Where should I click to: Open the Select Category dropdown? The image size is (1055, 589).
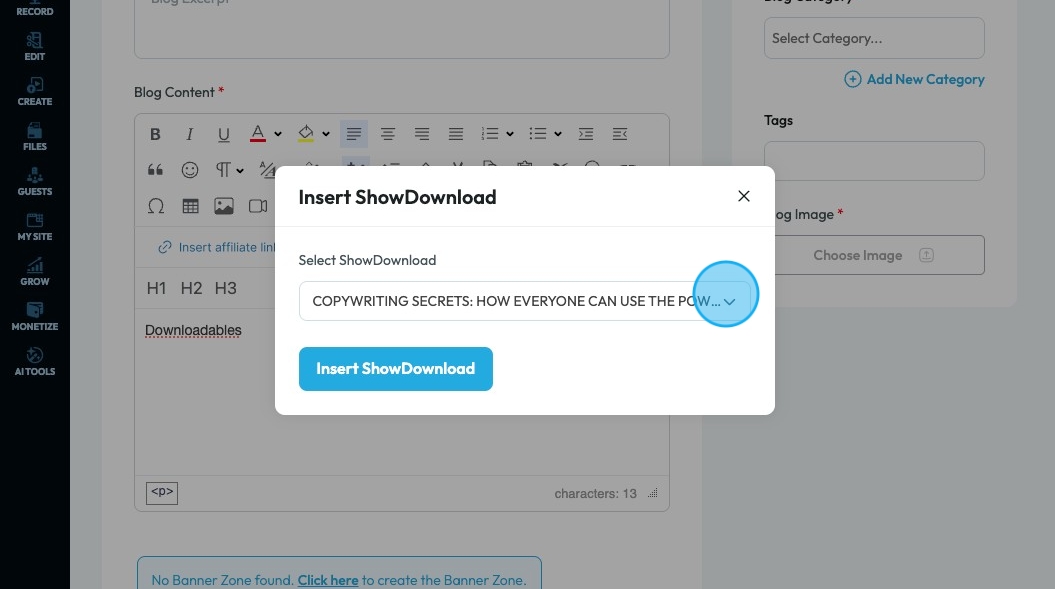873,39
